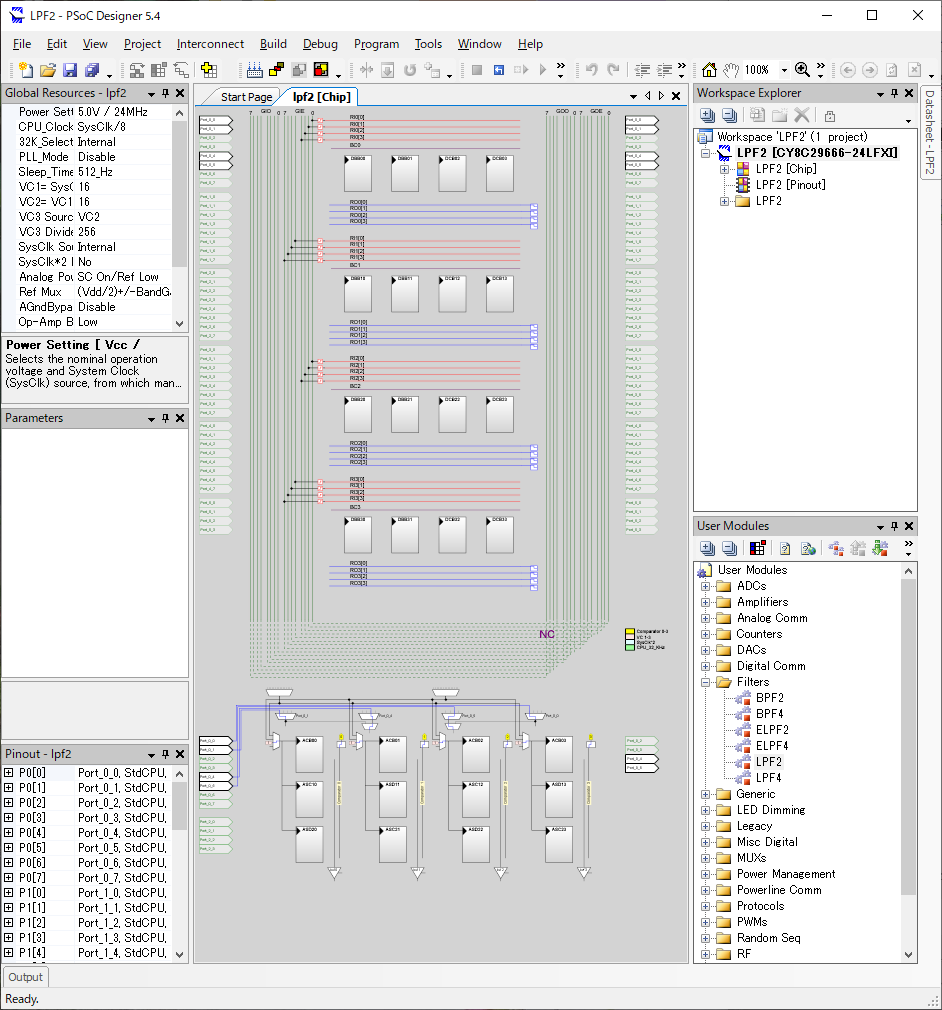Select the LPF2 filter module

point(768,761)
